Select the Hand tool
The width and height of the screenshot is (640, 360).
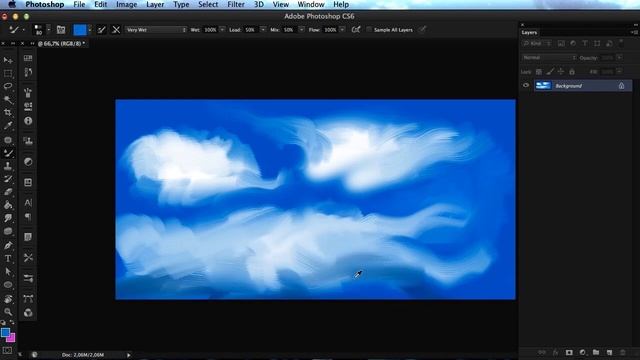[8, 299]
